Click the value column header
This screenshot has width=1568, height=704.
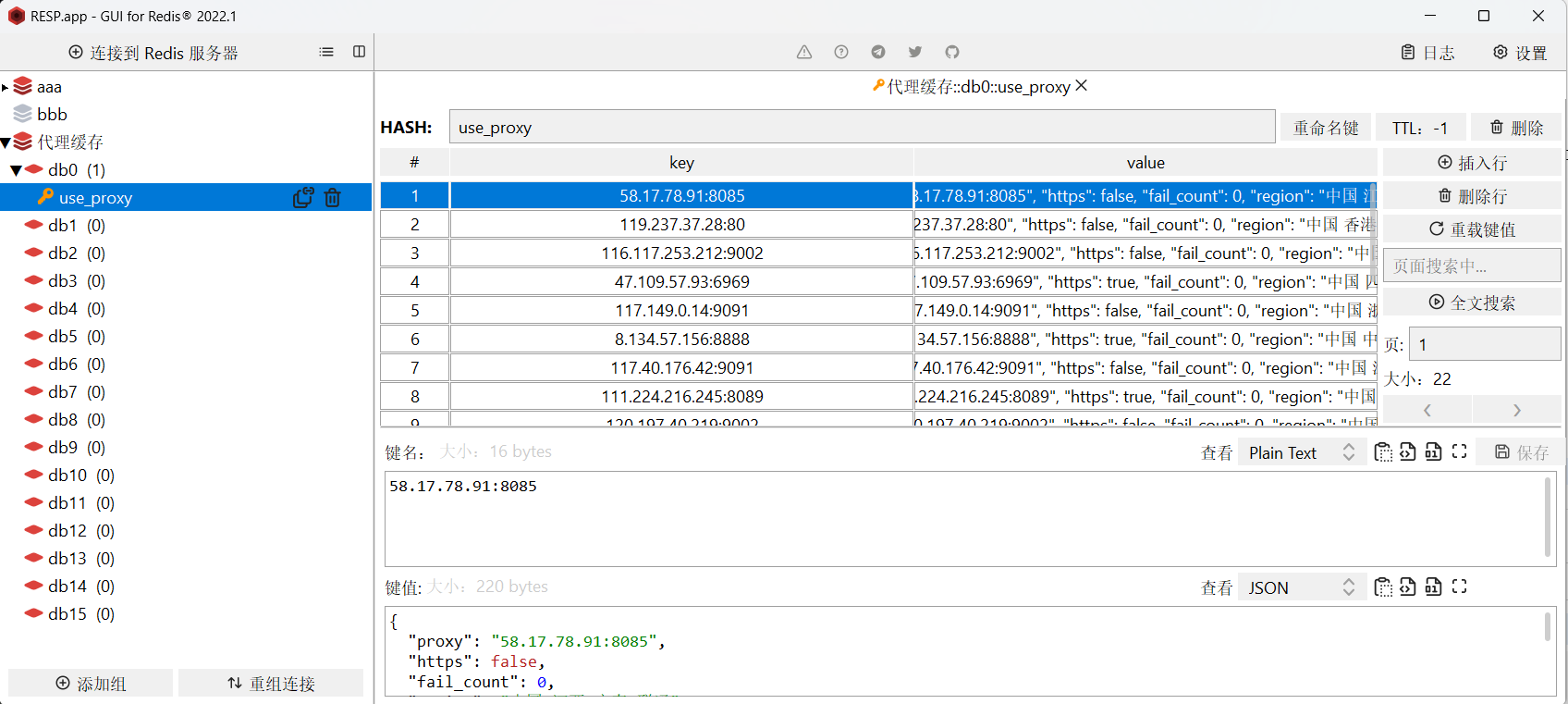(1145, 163)
